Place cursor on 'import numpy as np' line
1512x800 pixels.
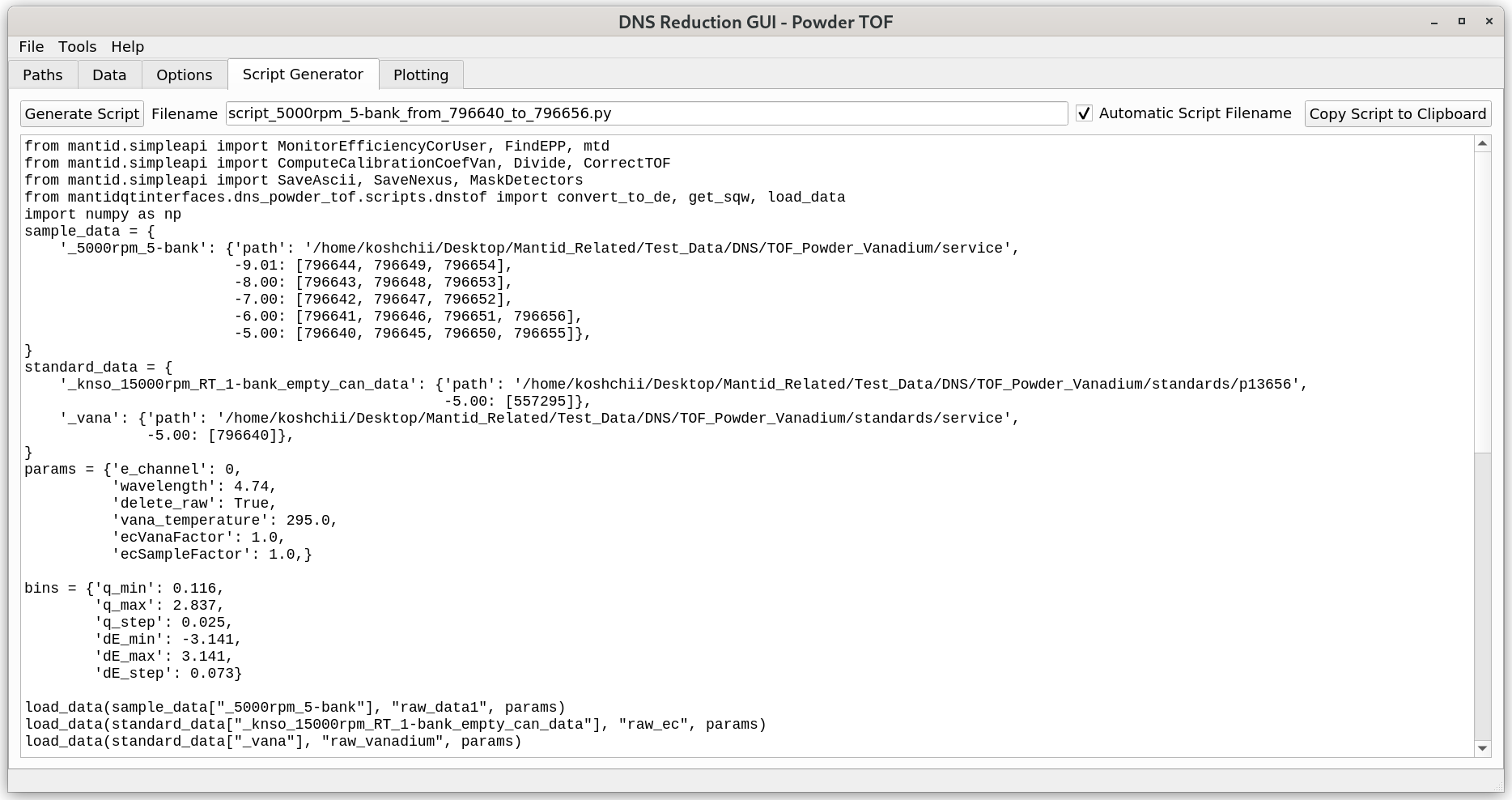(103, 215)
